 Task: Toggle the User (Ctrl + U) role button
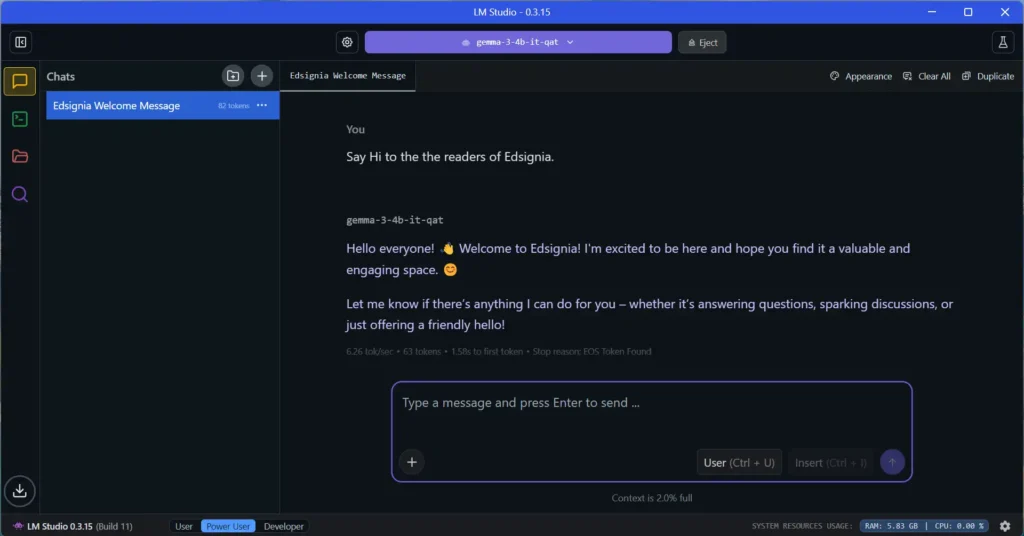pyautogui.click(x=739, y=462)
